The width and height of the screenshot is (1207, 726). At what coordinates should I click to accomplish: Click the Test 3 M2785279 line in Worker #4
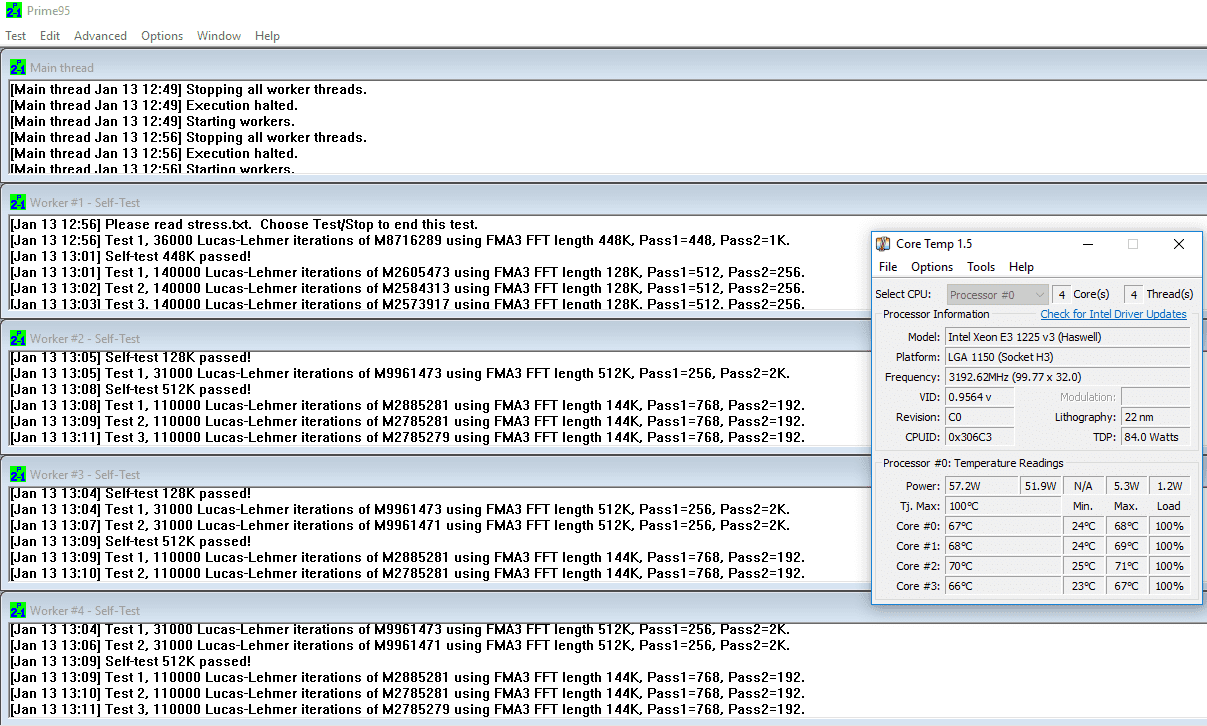407,709
